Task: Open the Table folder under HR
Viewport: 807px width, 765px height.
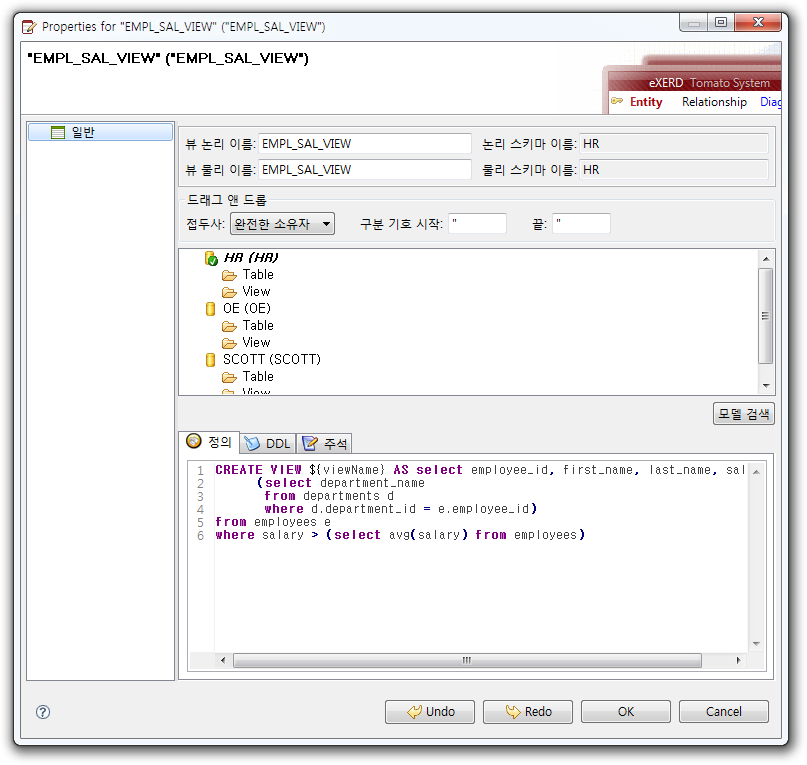Action: coord(229,275)
